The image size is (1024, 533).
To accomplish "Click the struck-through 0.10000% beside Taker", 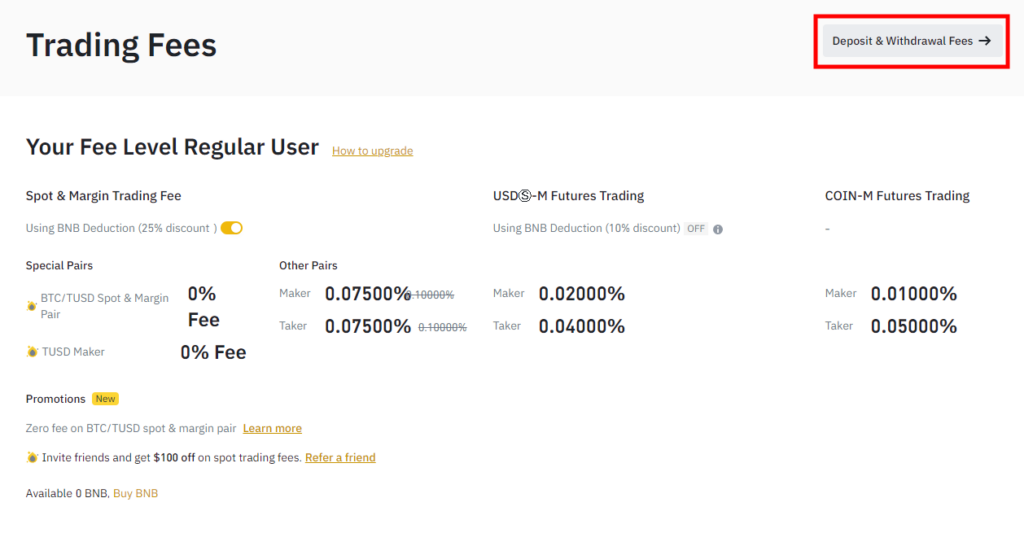I will tap(442, 327).
